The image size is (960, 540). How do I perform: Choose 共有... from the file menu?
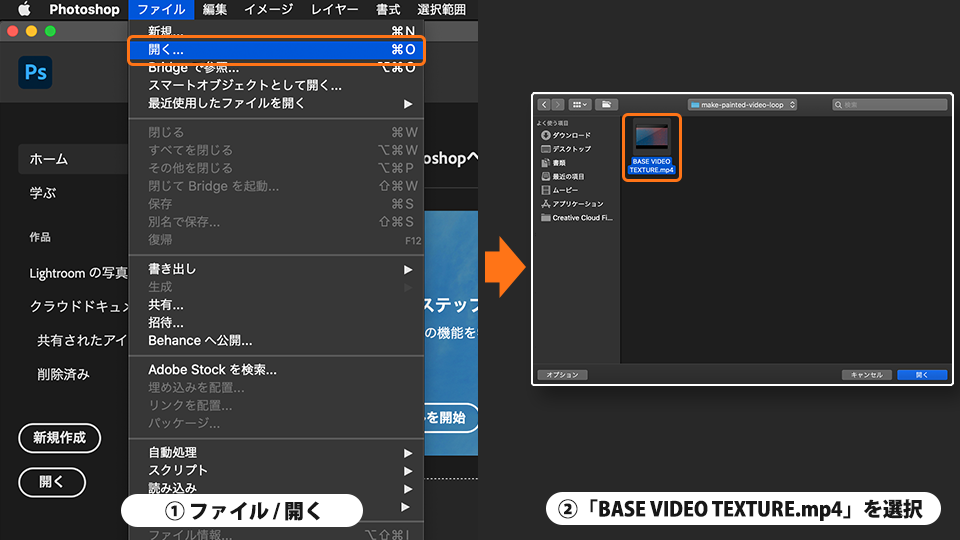(x=276, y=305)
